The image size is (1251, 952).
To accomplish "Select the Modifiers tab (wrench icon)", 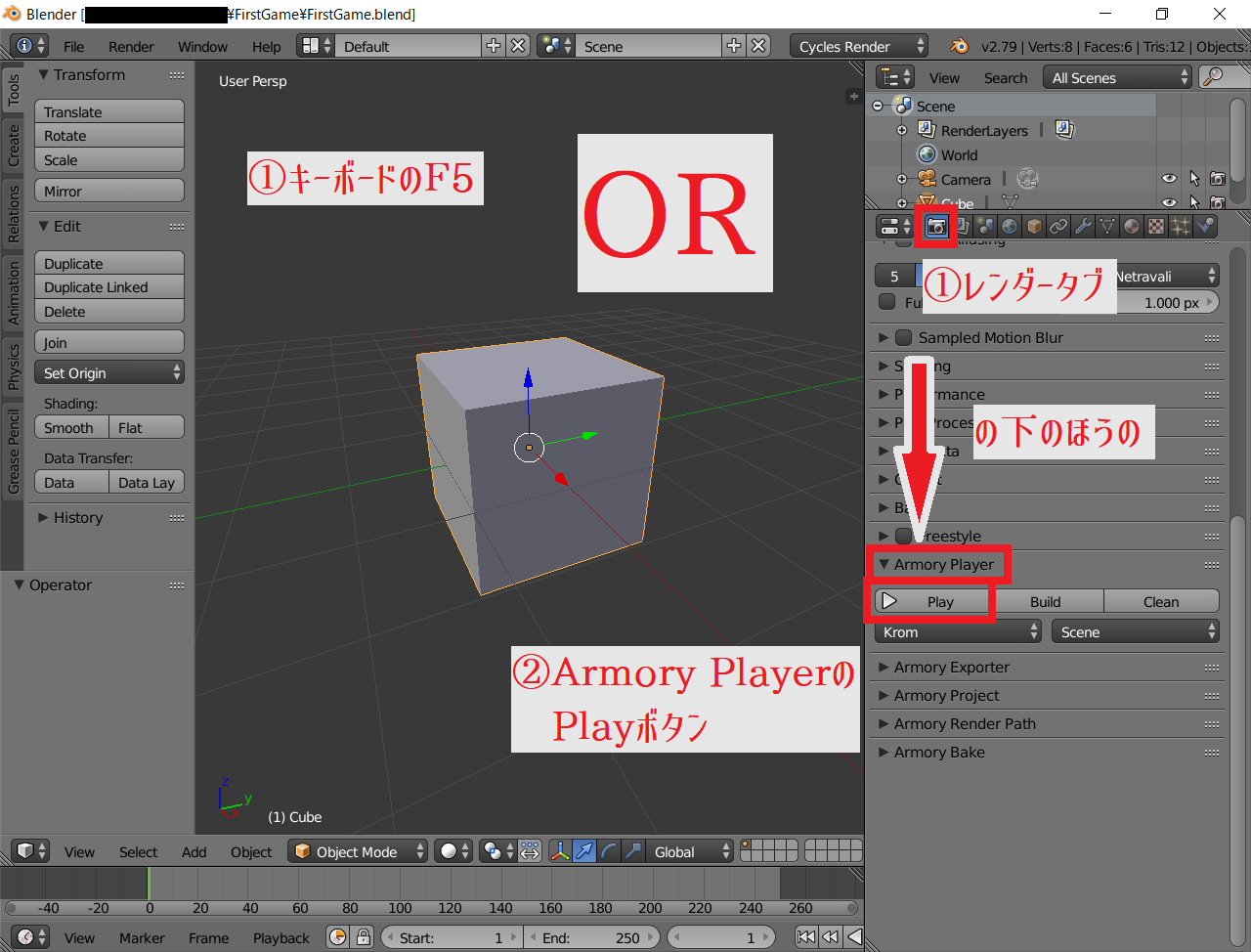I will pyautogui.click(x=1083, y=226).
